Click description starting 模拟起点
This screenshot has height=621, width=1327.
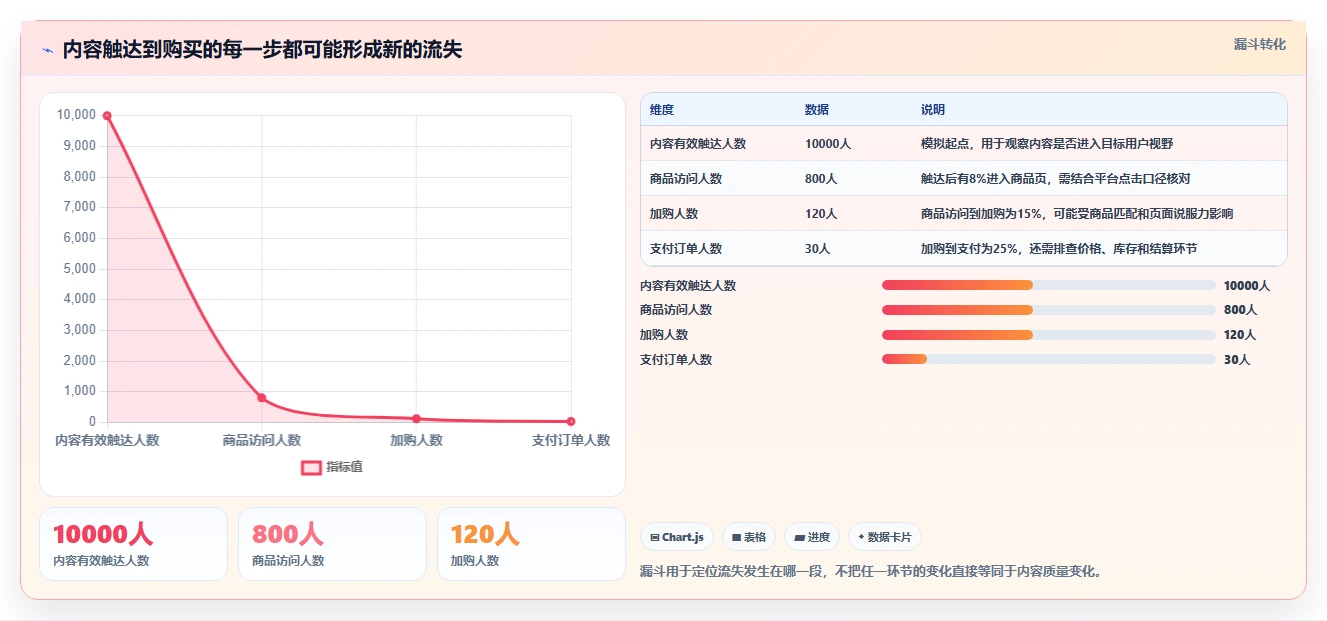pos(1047,144)
